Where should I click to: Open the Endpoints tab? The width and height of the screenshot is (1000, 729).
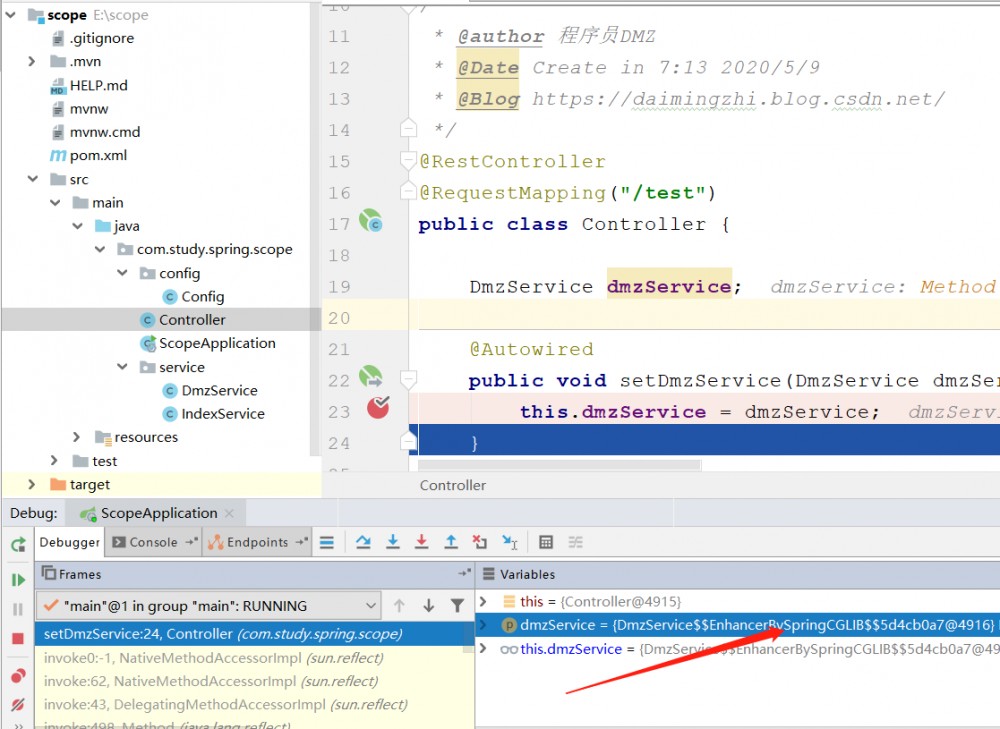(x=255, y=541)
